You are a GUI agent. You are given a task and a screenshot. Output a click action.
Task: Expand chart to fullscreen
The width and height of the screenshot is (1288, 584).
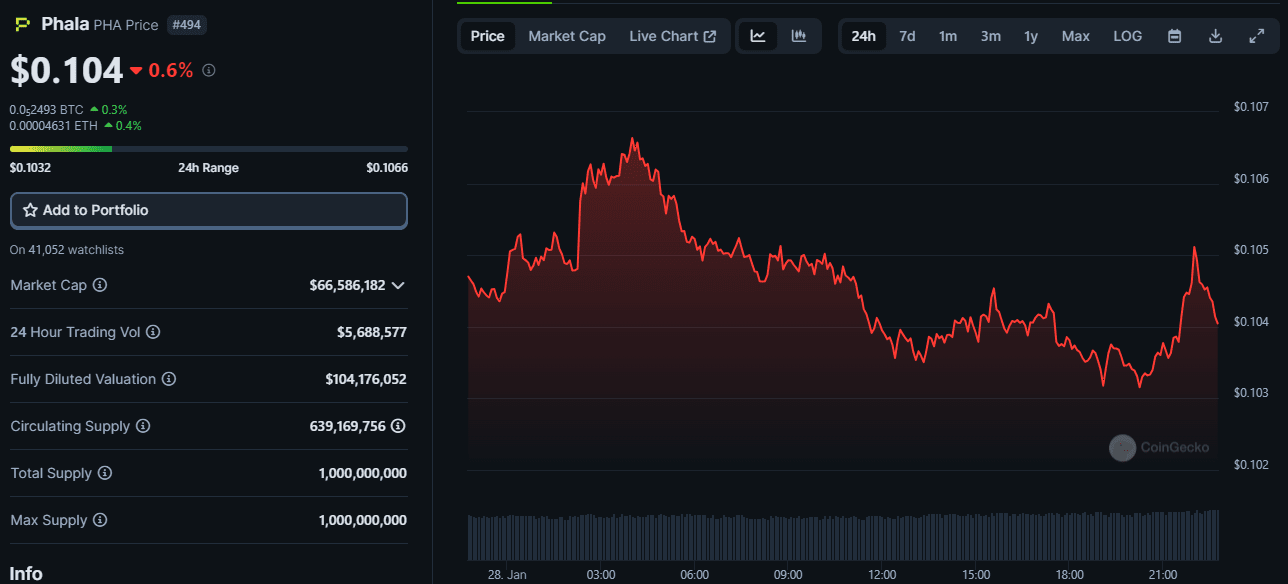(x=1257, y=36)
